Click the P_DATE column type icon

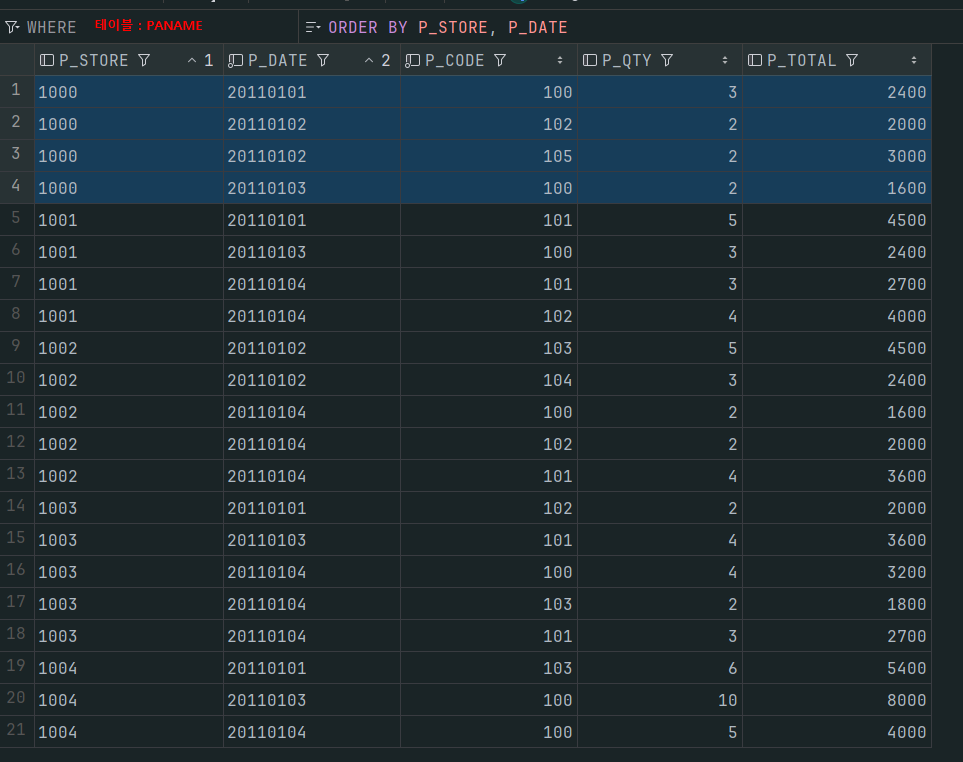235,60
